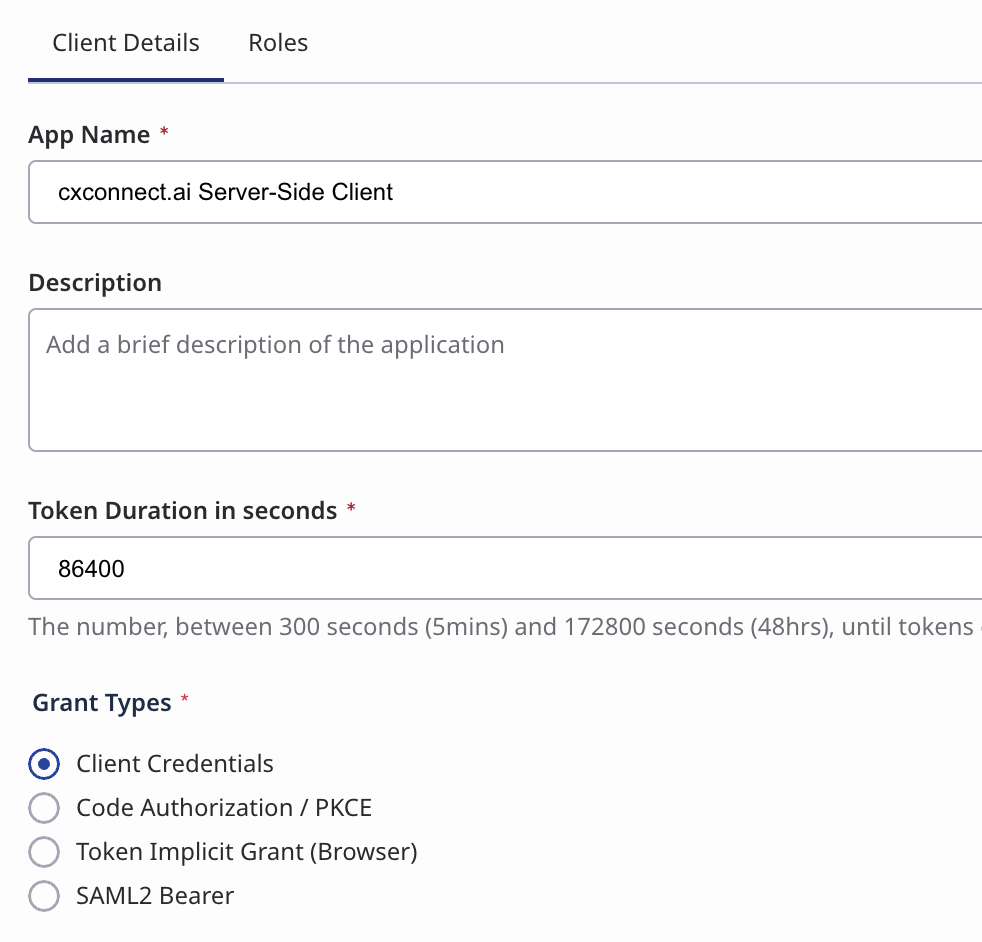
Task: Choose the Code Authorization / PKCE radio button
Action: pos(44,808)
